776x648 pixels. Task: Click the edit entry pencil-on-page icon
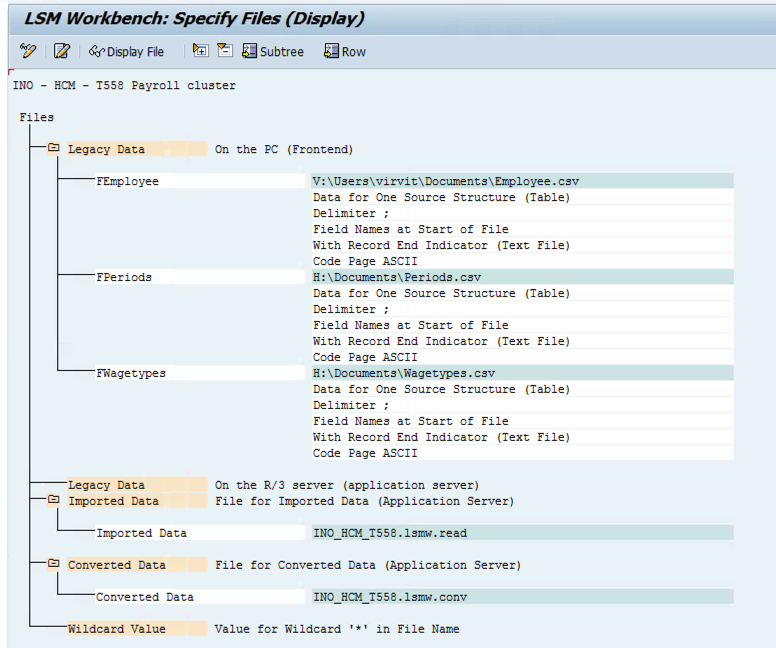62,51
